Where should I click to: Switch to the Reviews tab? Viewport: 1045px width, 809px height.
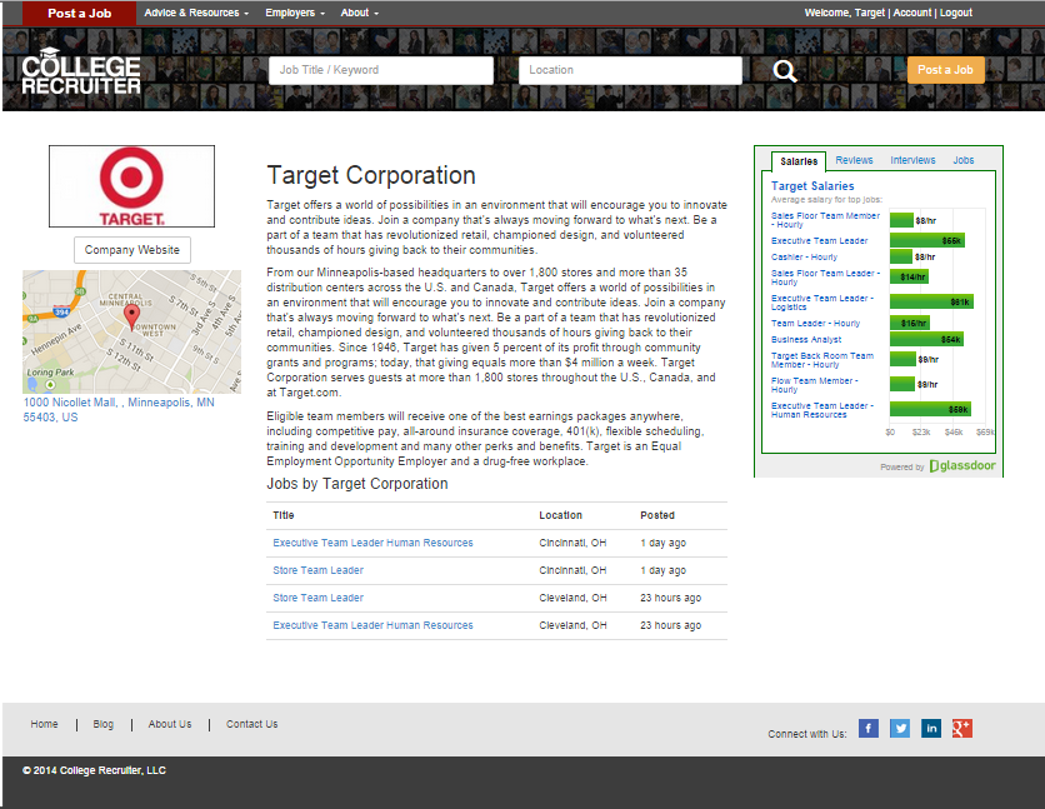click(x=854, y=161)
